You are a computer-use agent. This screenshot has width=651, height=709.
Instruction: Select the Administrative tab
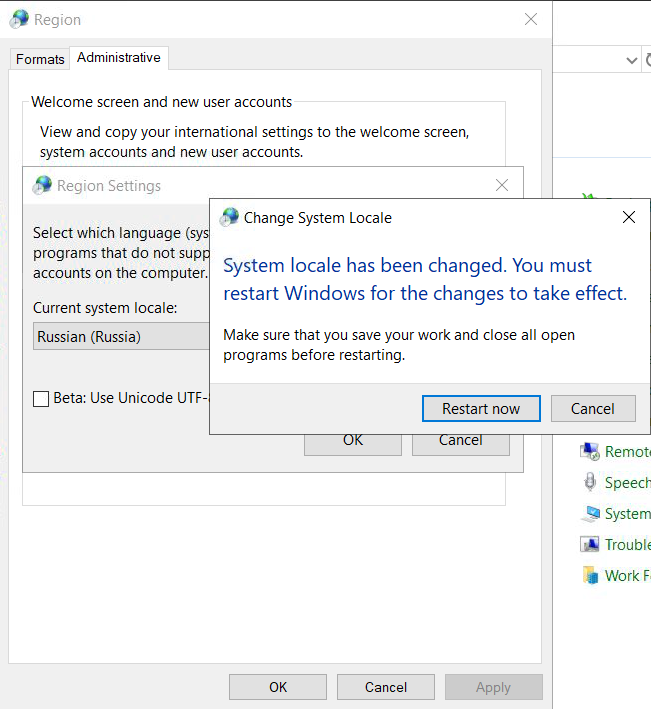tap(118, 58)
